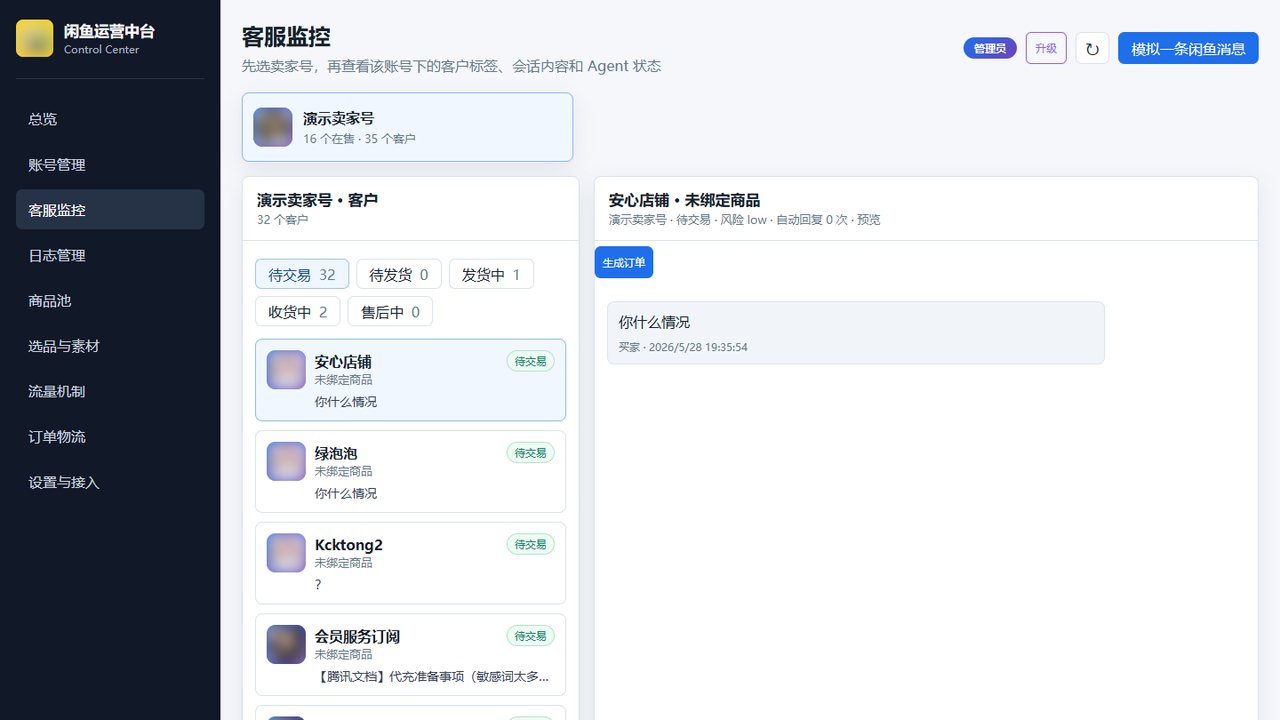This screenshot has width=1280, height=720.
Task: Open 订单物流 in the sidebar
Action: point(110,437)
